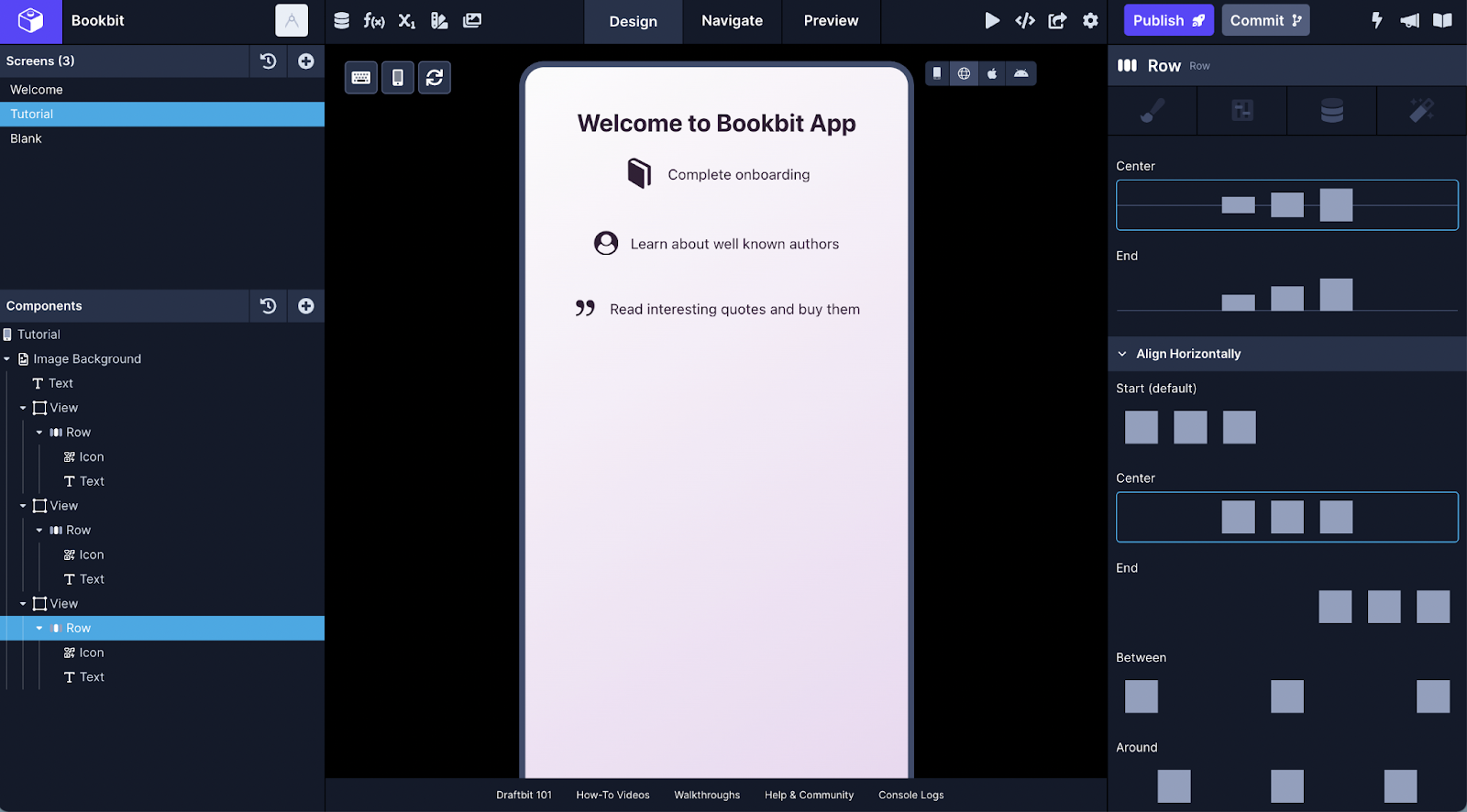Screen dimensions: 1467x812
Task: Switch to the Navigate tab
Action: point(732,21)
